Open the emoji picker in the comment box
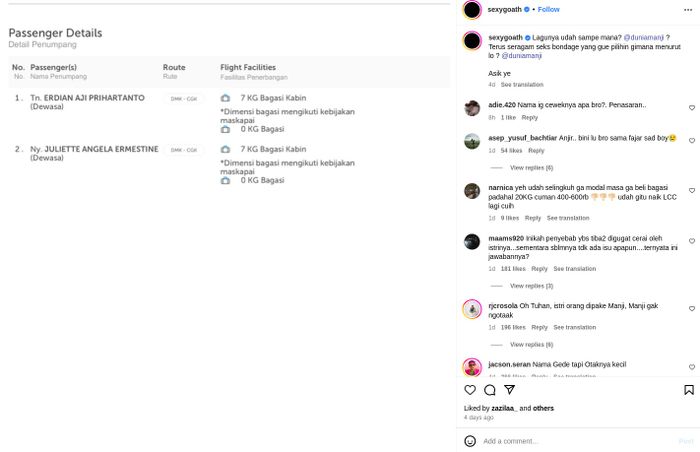 470,441
